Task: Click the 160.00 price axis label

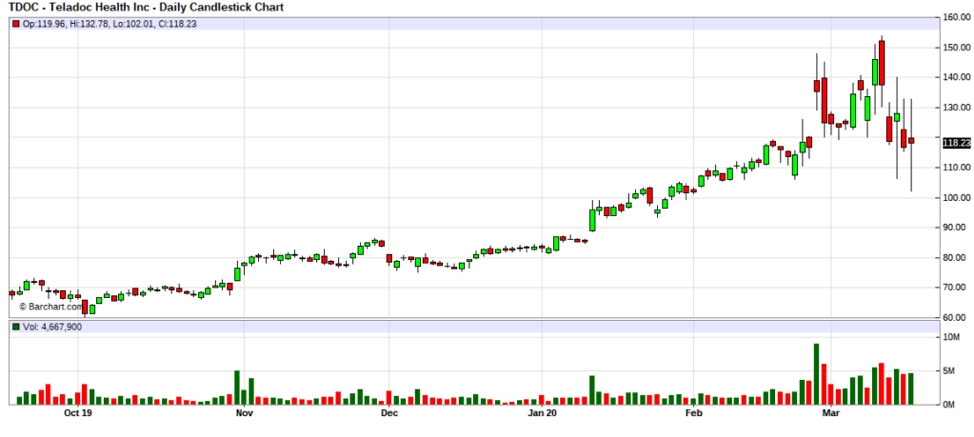Action: click(x=957, y=17)
